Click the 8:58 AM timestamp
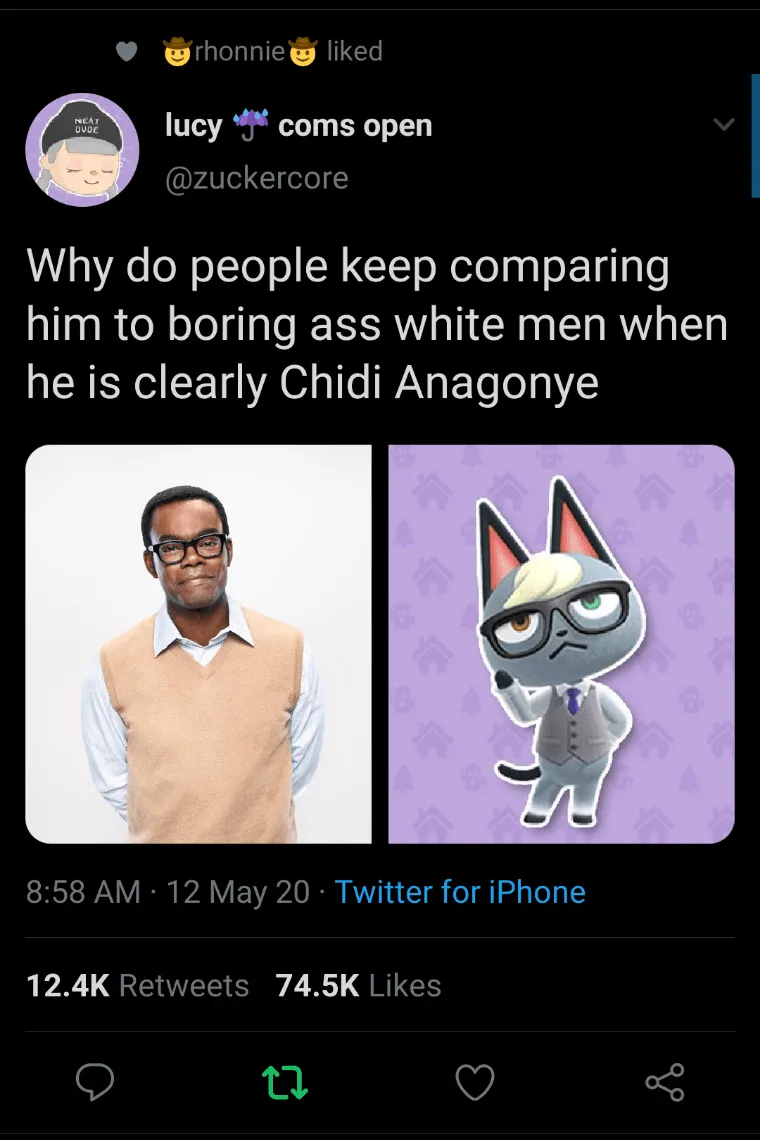Screen dimensions: 760x1140 (84, 892)
